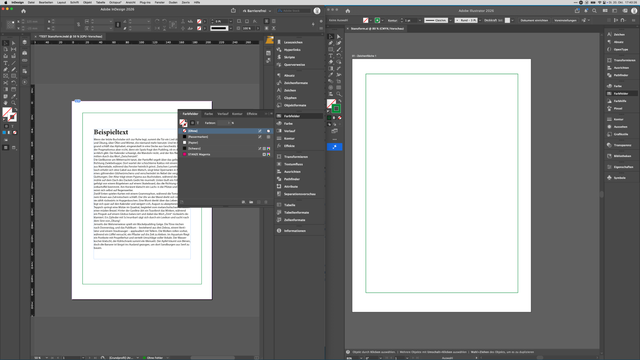Select the STANZE Magenta swatch
This screenshot has width=640, height=360.
[226, 154]
